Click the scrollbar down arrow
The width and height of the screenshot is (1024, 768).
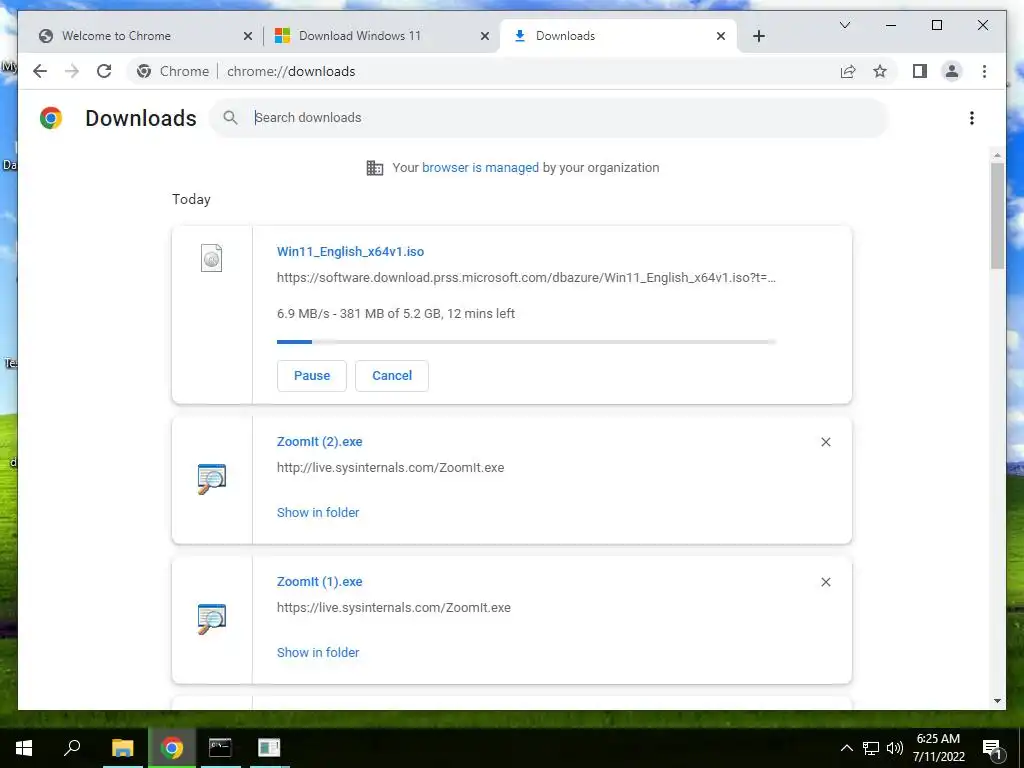(997, 701)
